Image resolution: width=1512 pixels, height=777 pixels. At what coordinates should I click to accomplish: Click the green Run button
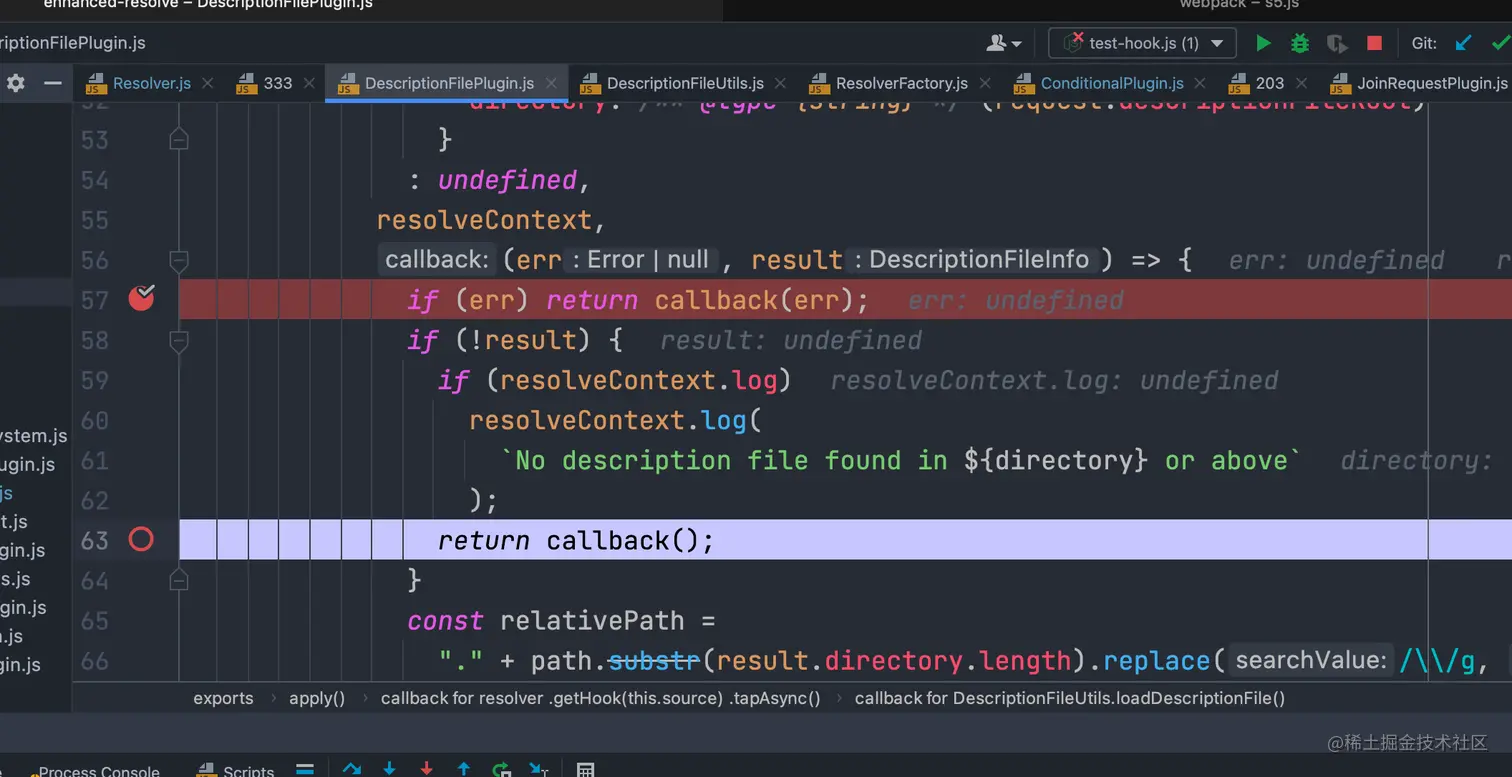(x=1263, y=43)
